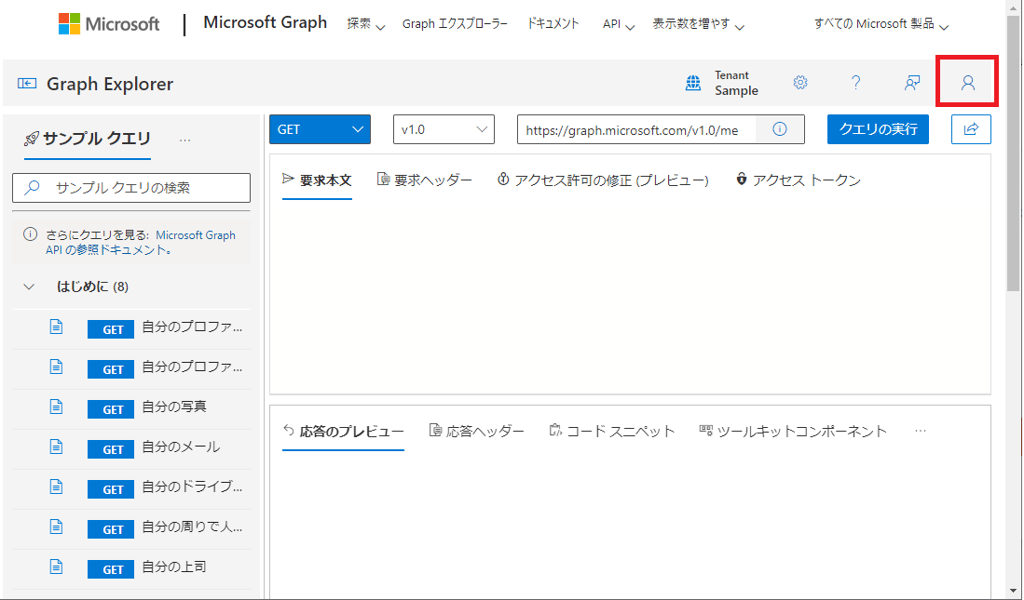Open the document icon for 自分のドライブ…
1024x600 pixels.
[57, 486]
